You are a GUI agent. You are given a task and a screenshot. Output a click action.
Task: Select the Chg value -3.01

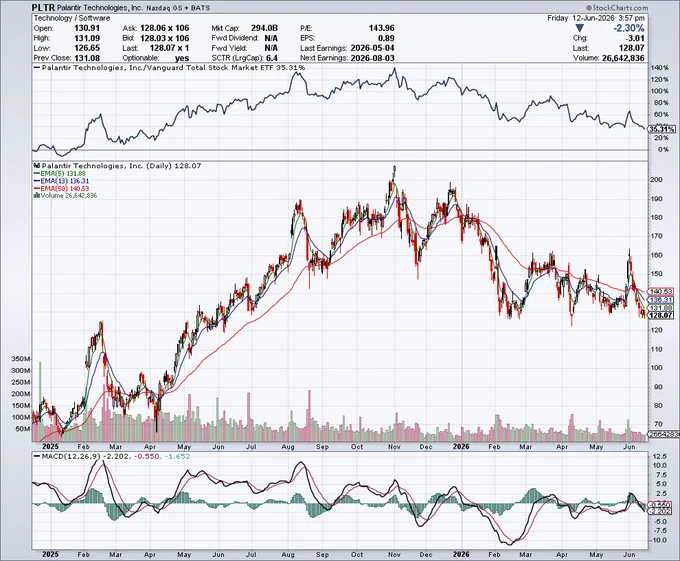635,38
